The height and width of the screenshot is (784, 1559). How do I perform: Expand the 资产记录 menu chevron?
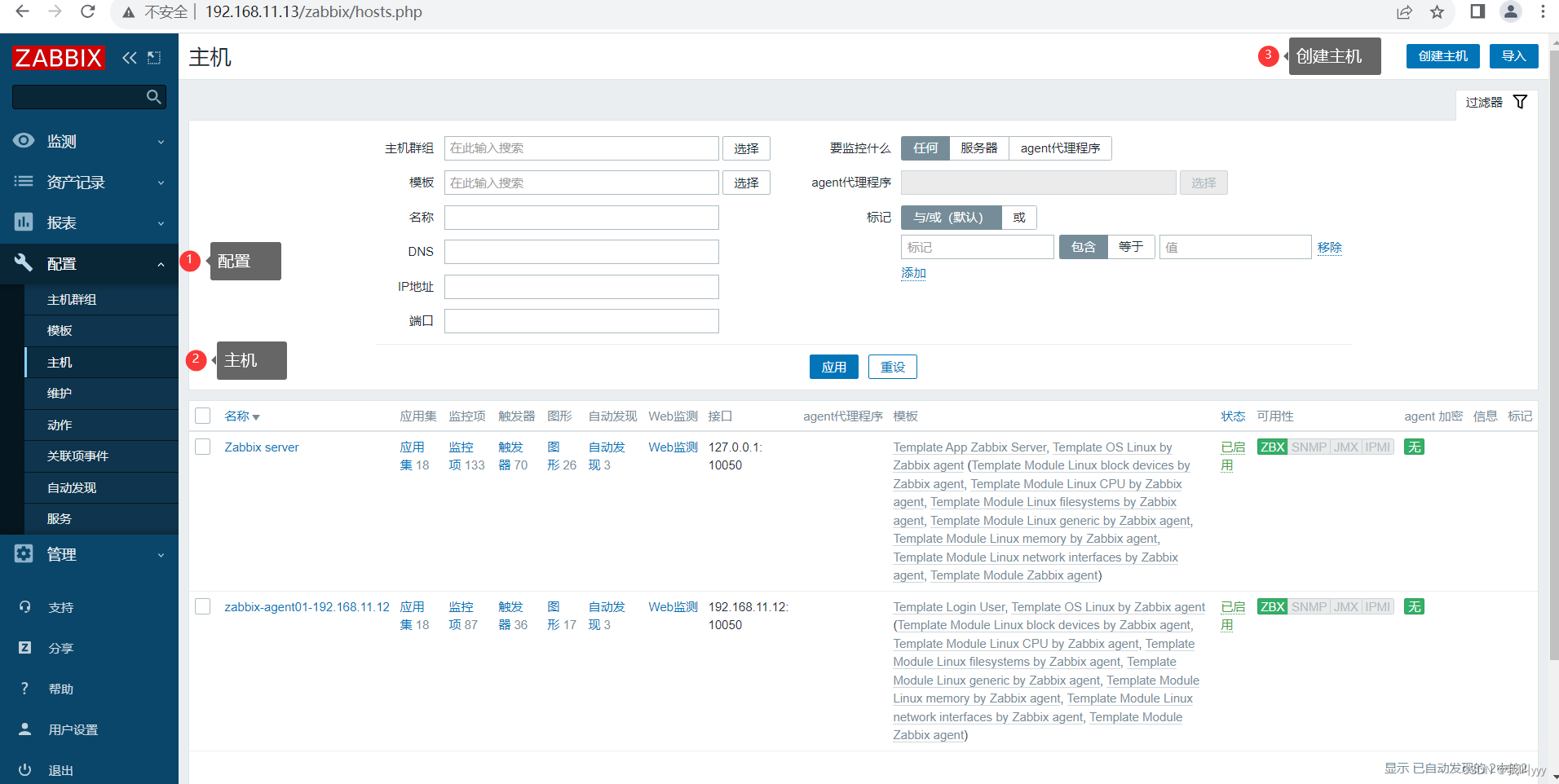coord(161,183)
